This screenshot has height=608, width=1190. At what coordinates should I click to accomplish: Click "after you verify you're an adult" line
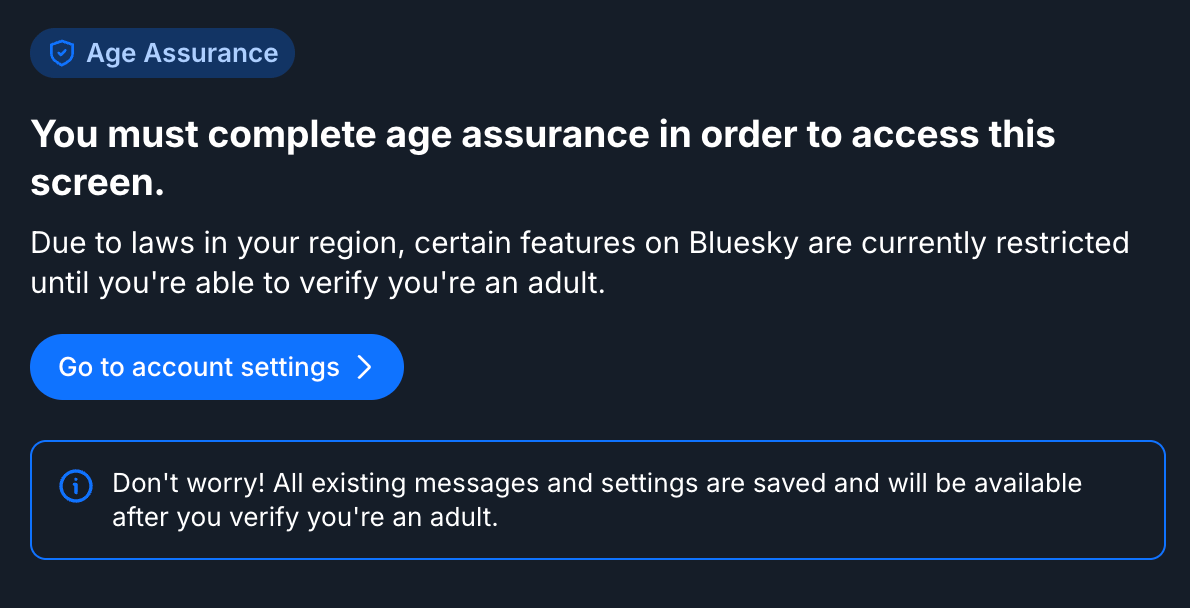coord(305,518)
